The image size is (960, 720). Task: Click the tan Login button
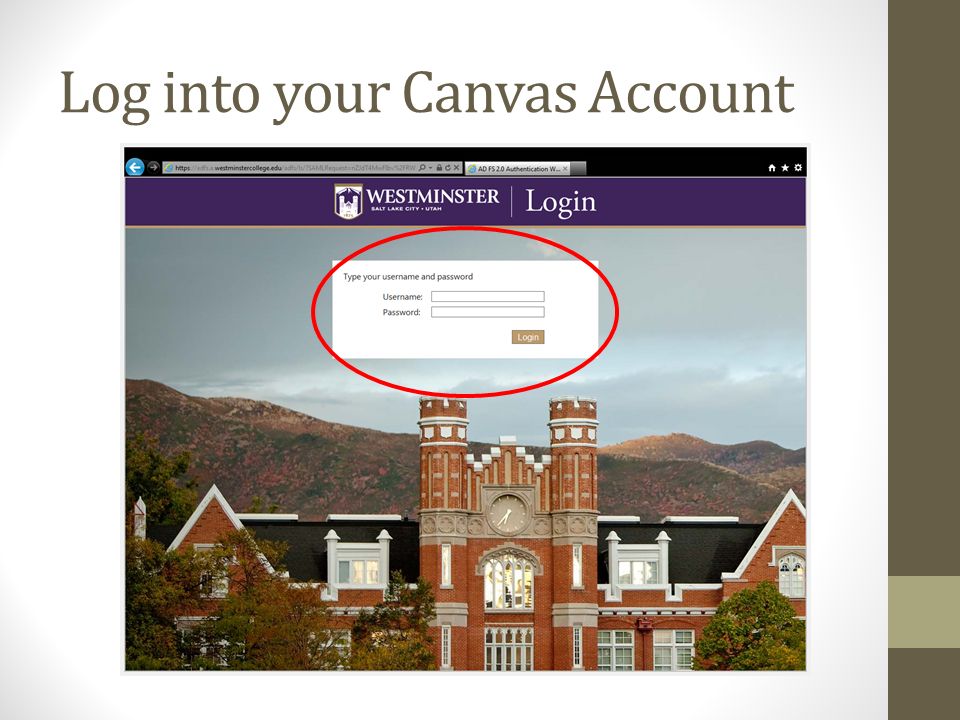click(528, 337)
